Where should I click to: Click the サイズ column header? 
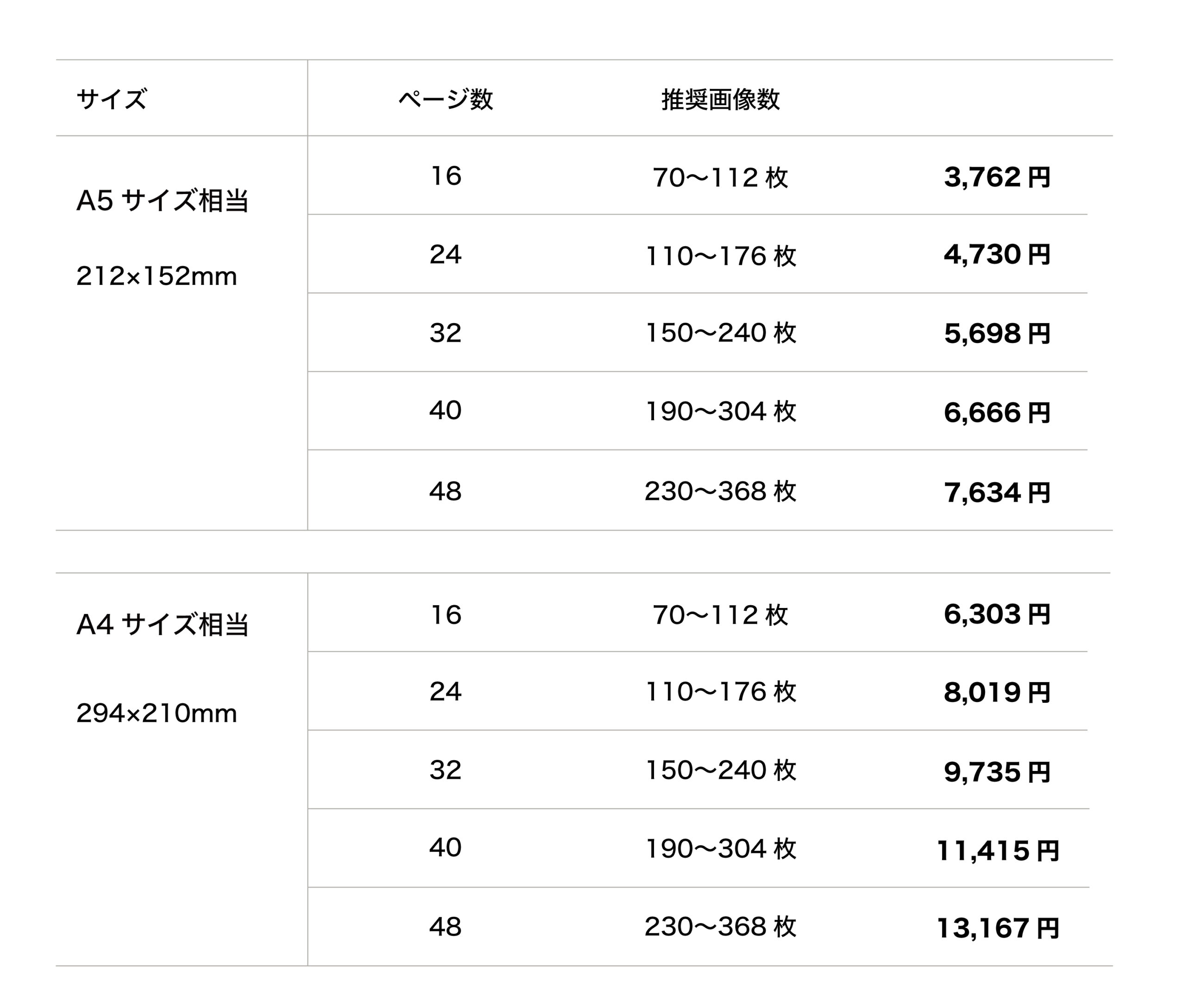coord(112,99)
